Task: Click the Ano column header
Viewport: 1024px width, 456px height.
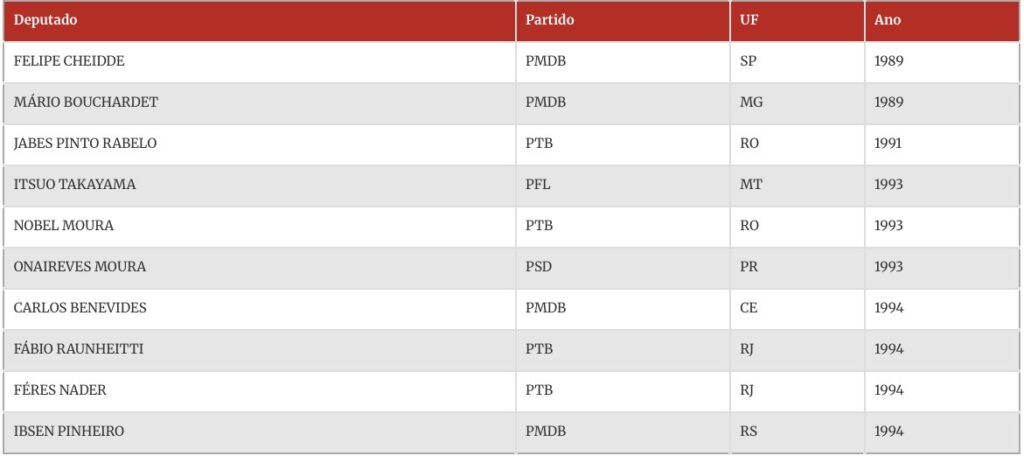Action: (x=888, y=20)
